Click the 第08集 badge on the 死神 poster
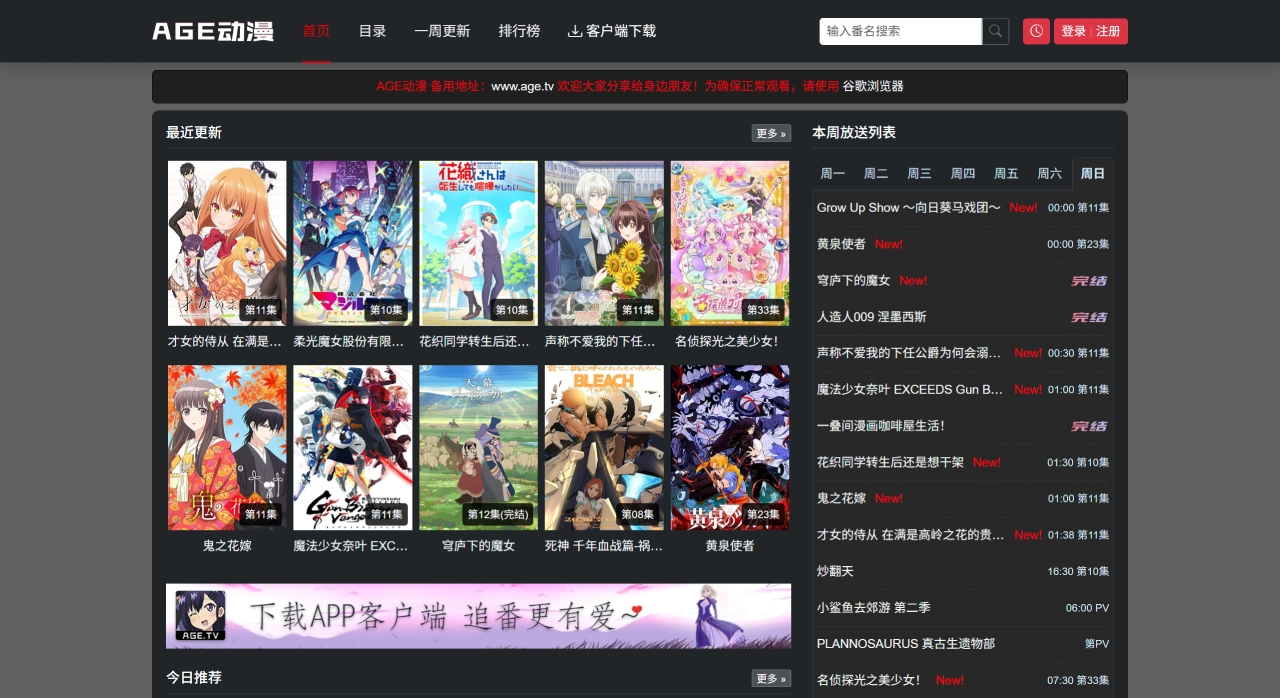Image resolution: width=1280 pixels, height=698 pixels. click(x=637, y=514)
